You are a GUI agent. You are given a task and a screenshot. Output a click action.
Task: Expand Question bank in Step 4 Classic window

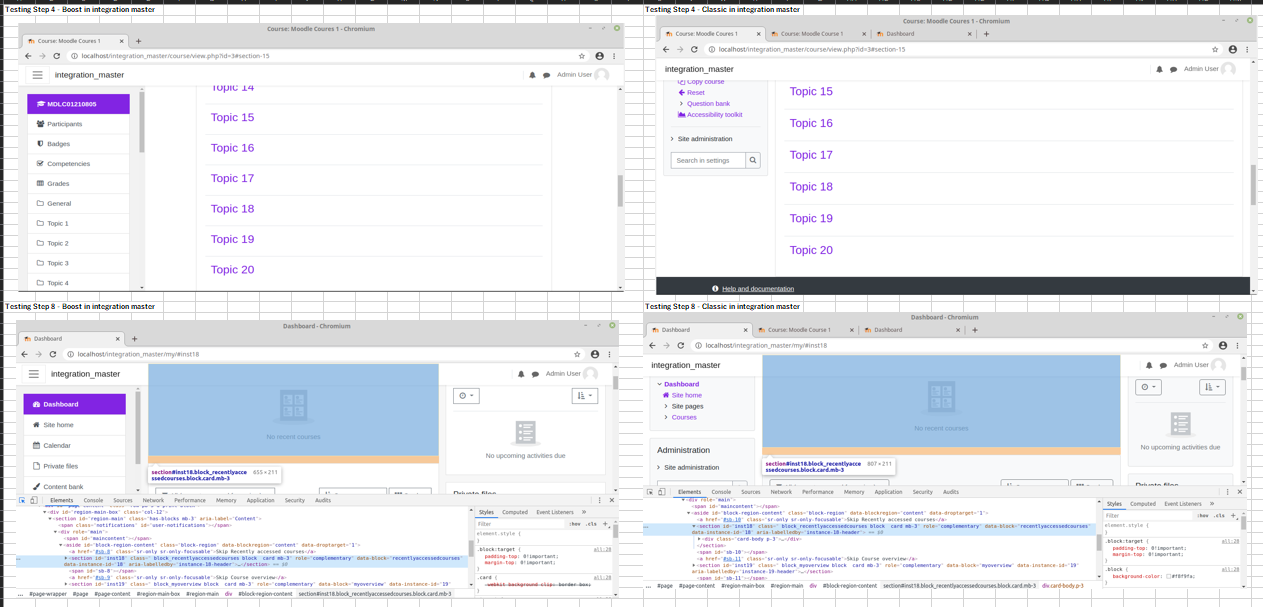(682, 104)
